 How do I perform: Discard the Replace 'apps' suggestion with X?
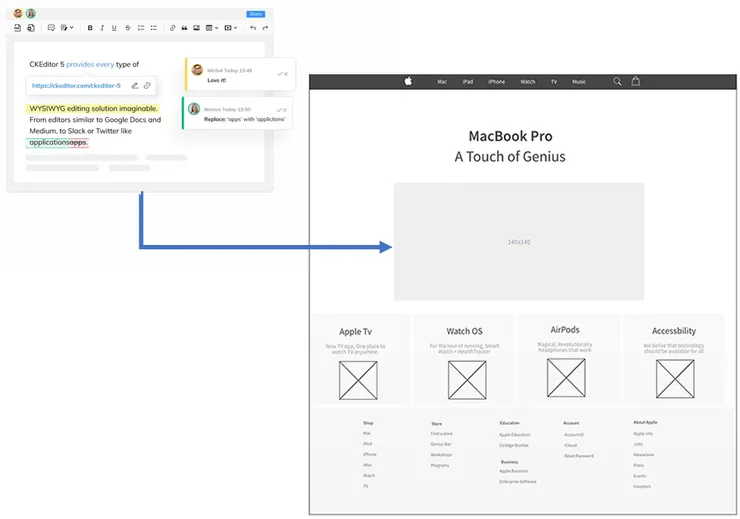click(x=285, y=110)
